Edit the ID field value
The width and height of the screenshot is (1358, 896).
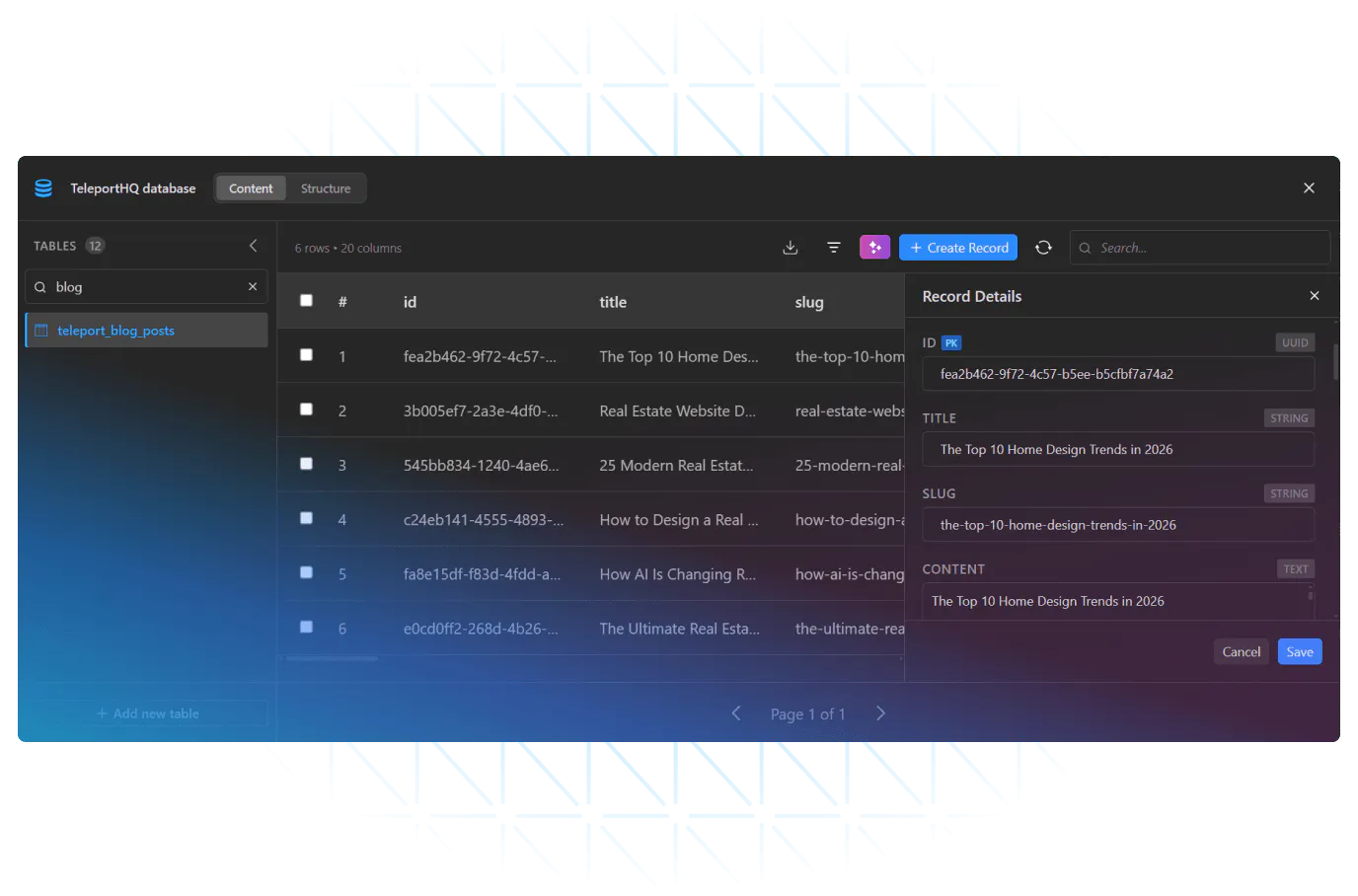point(1118,374)
